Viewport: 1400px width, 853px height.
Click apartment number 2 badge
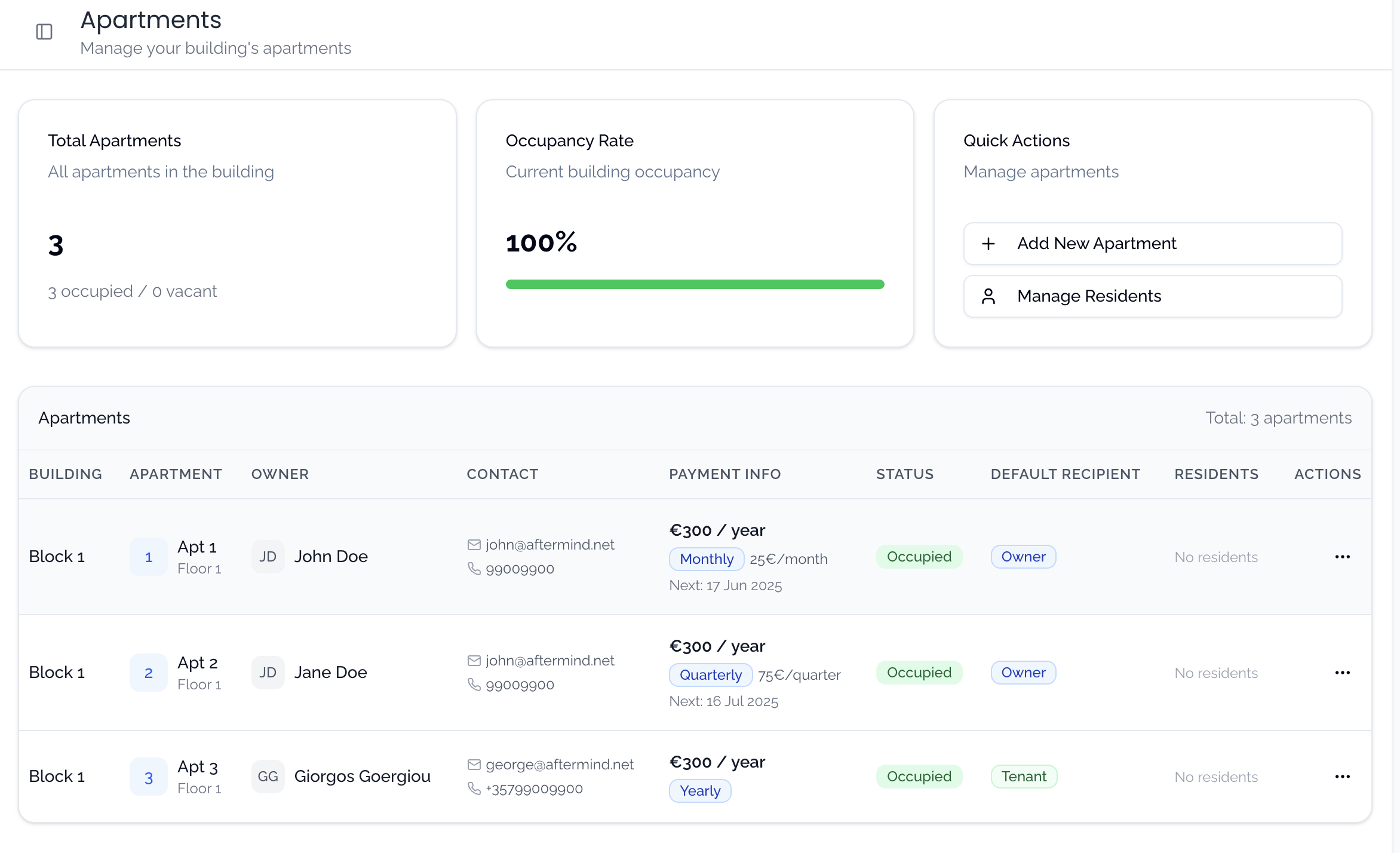[149, 673]
